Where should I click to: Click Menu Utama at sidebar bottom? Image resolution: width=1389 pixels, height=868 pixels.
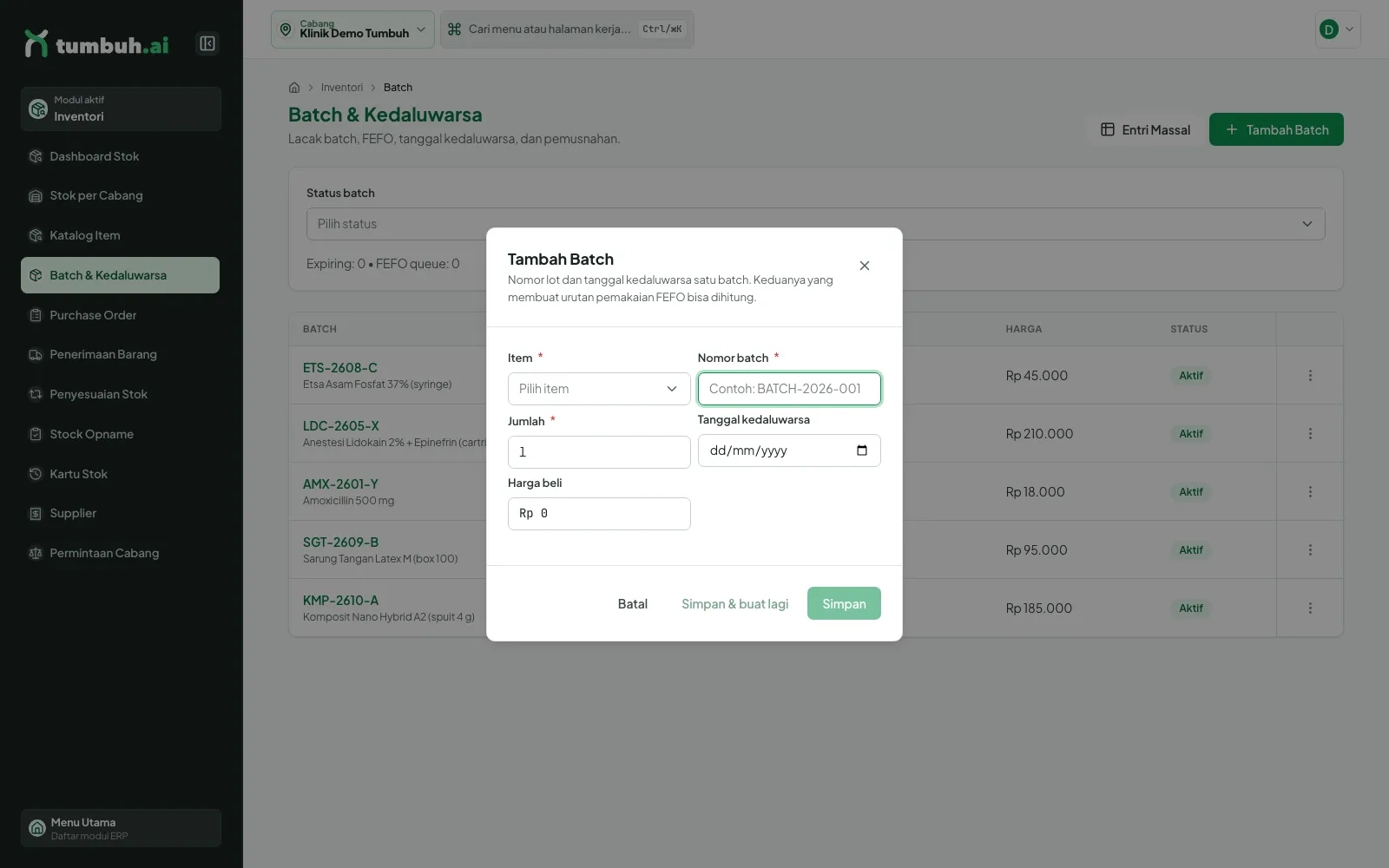pyautogui.click(x=121, y=828)
